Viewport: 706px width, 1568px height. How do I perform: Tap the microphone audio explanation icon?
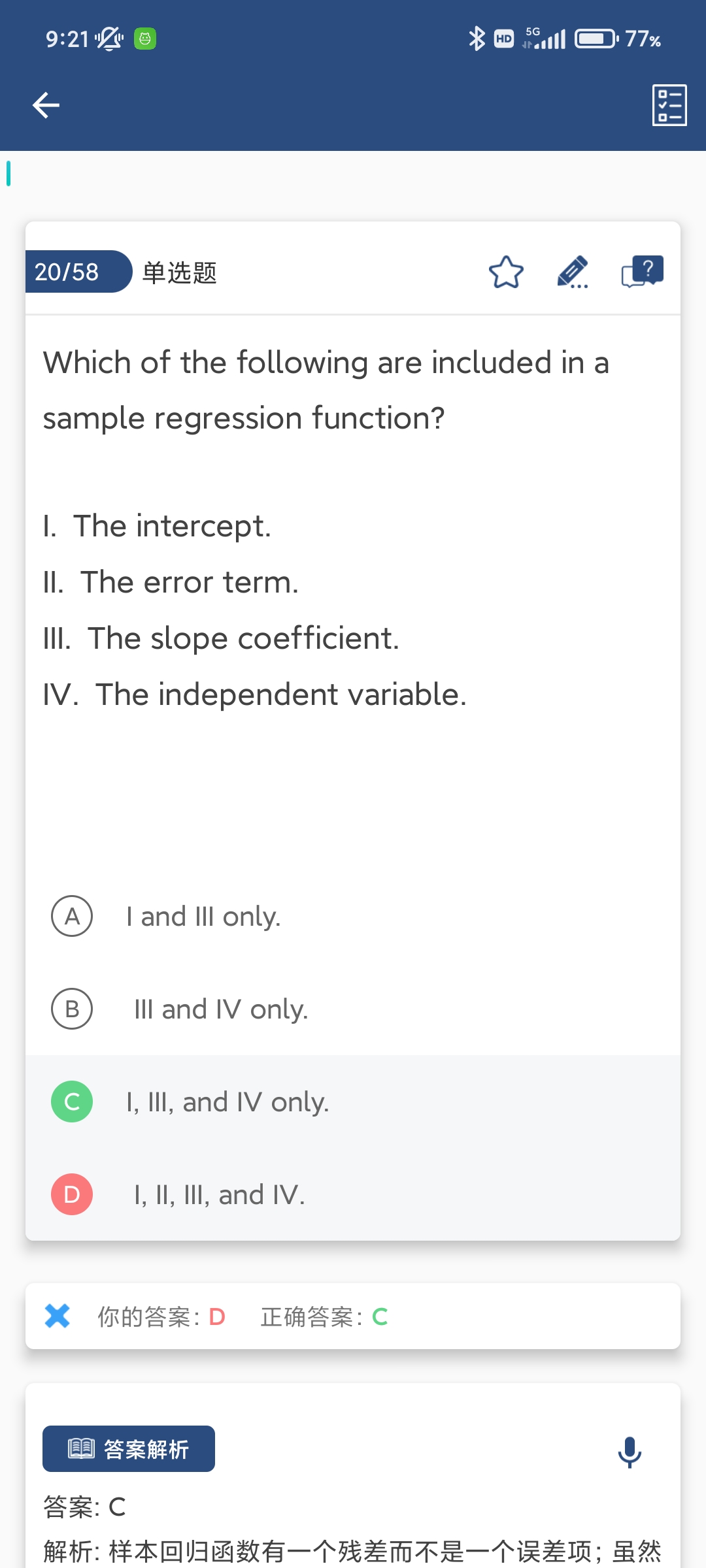click(x=630, y=1452)
